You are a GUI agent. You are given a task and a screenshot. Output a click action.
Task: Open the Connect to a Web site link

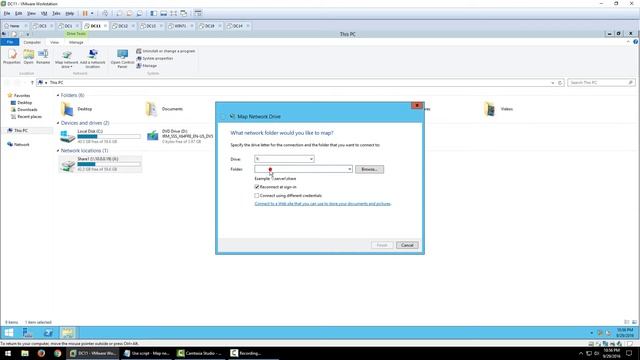[322, 204]
